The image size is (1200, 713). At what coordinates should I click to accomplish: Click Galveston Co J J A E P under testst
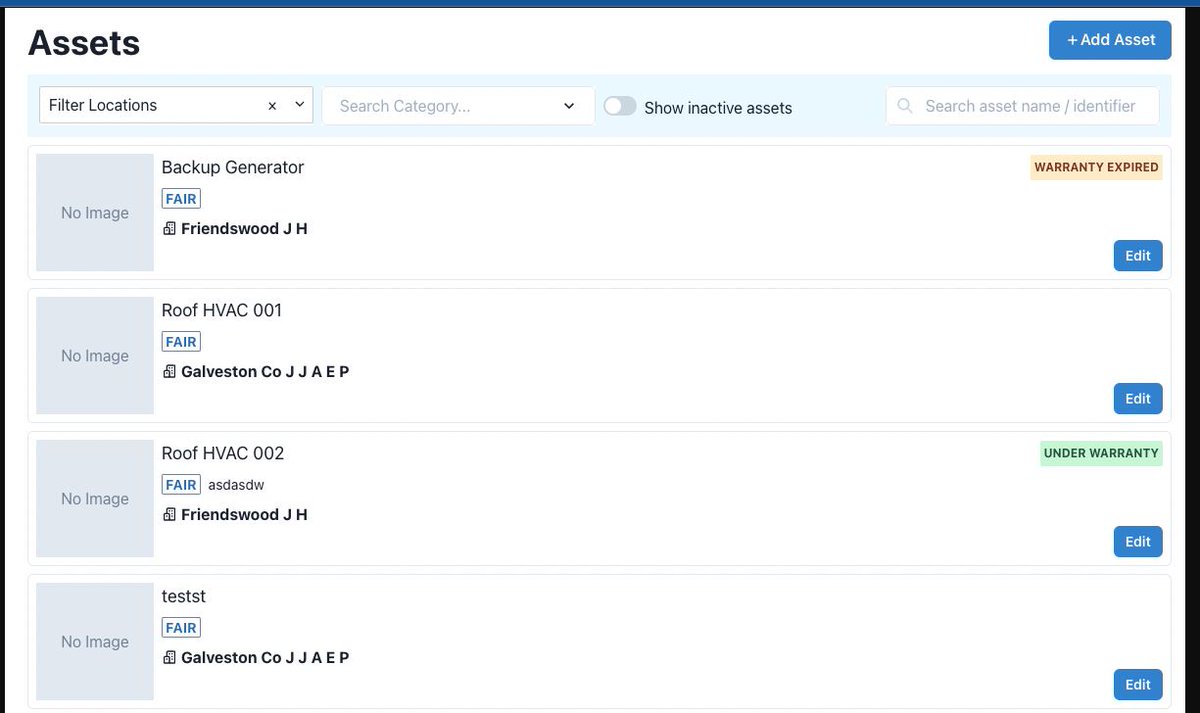265,658
